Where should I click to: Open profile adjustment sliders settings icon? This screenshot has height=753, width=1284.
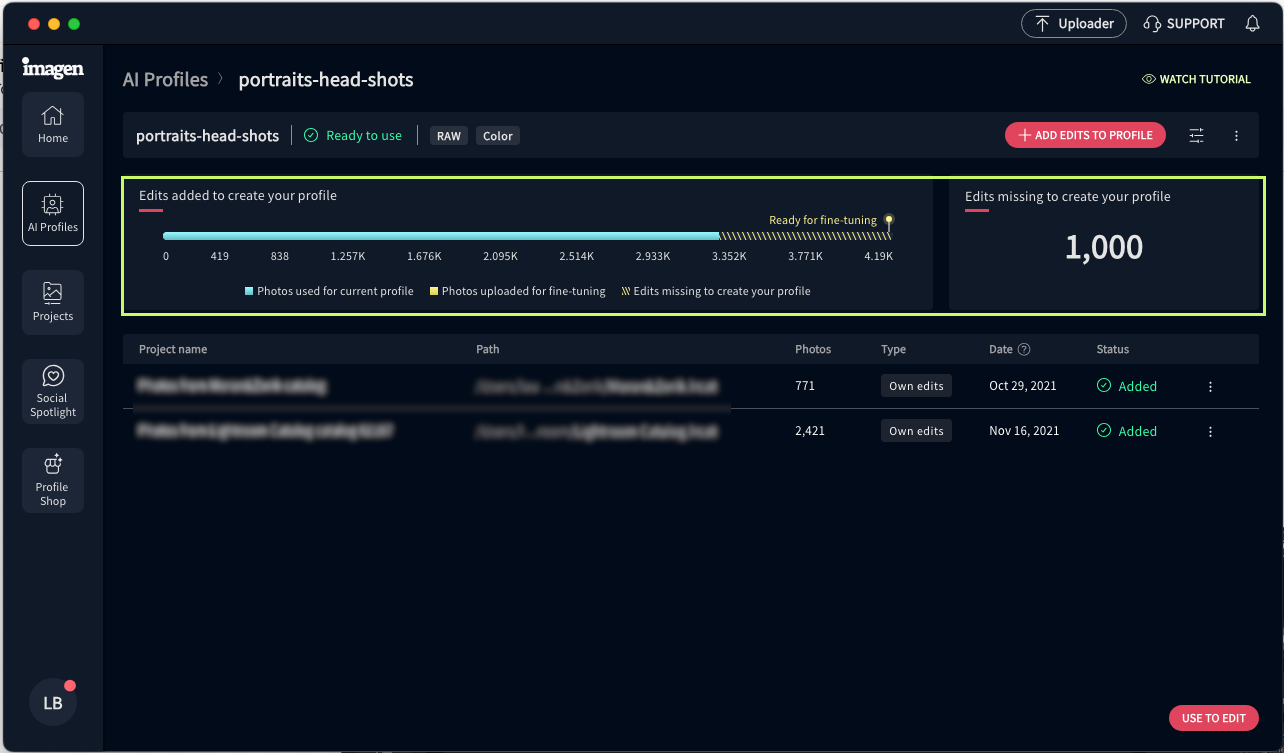coord(1196,136)
